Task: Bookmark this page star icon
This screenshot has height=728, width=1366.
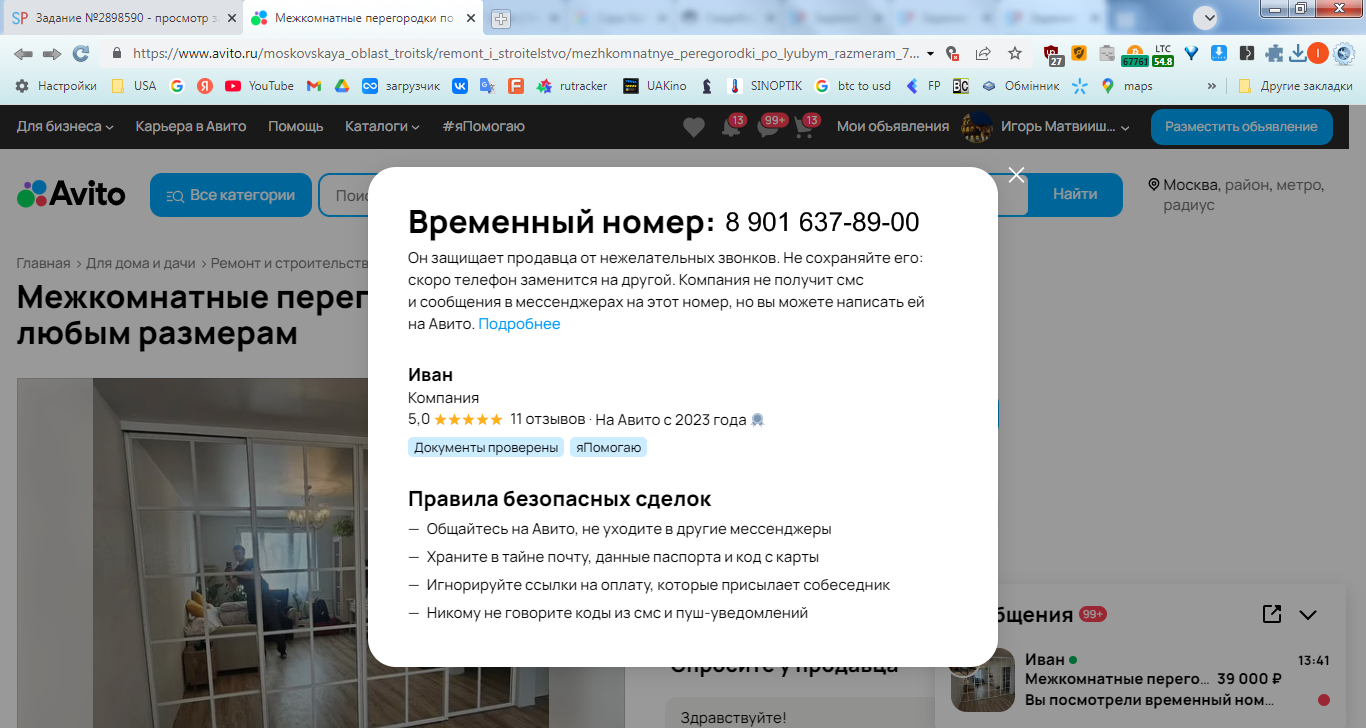Action: point(1015,53)
